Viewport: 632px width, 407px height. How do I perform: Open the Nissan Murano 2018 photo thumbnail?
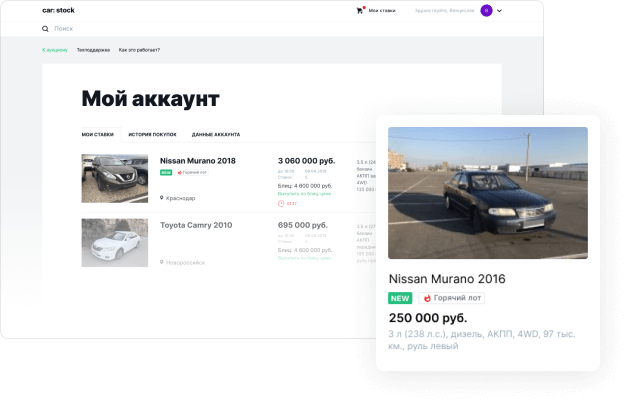tap(115, 178)
